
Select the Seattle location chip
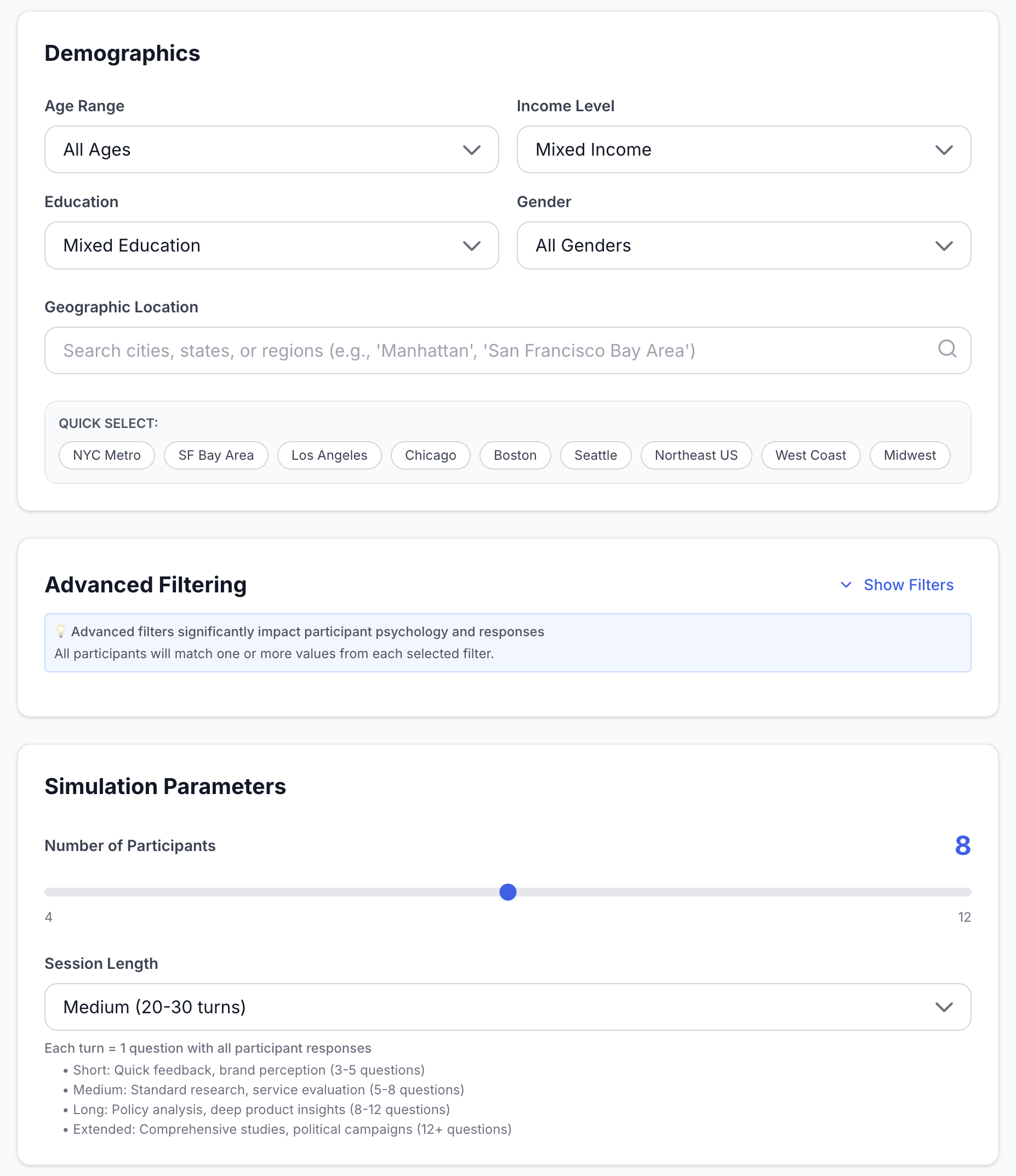click(596, 455)
